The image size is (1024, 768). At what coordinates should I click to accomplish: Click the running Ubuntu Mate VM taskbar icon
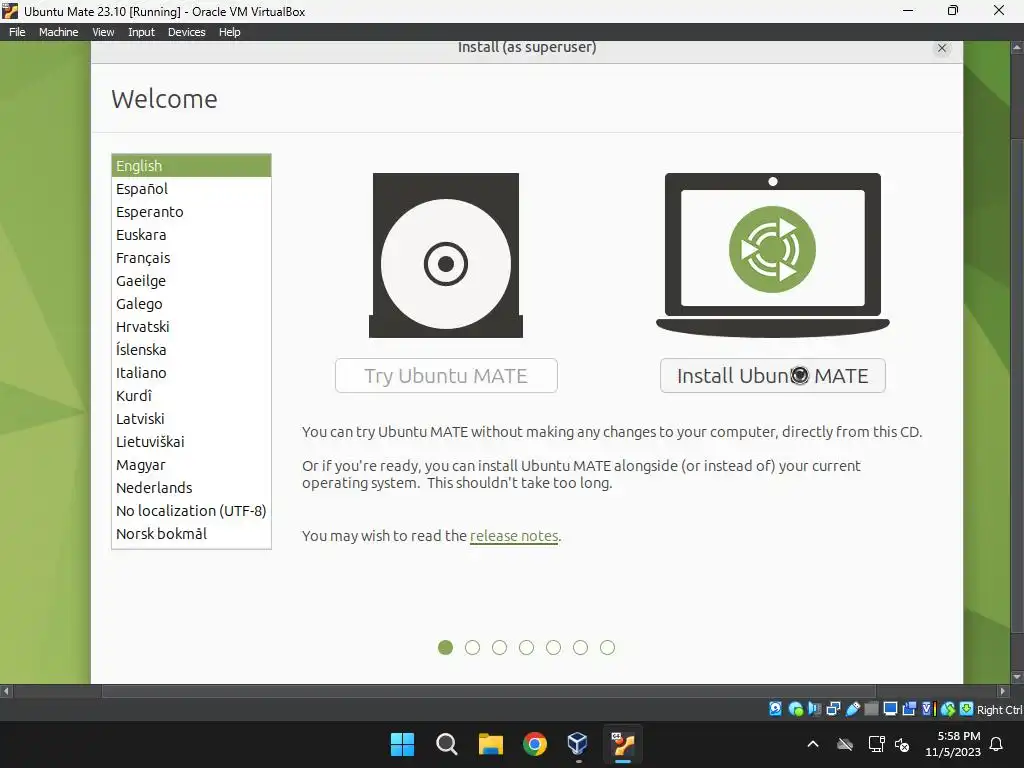tap(622, 744)
